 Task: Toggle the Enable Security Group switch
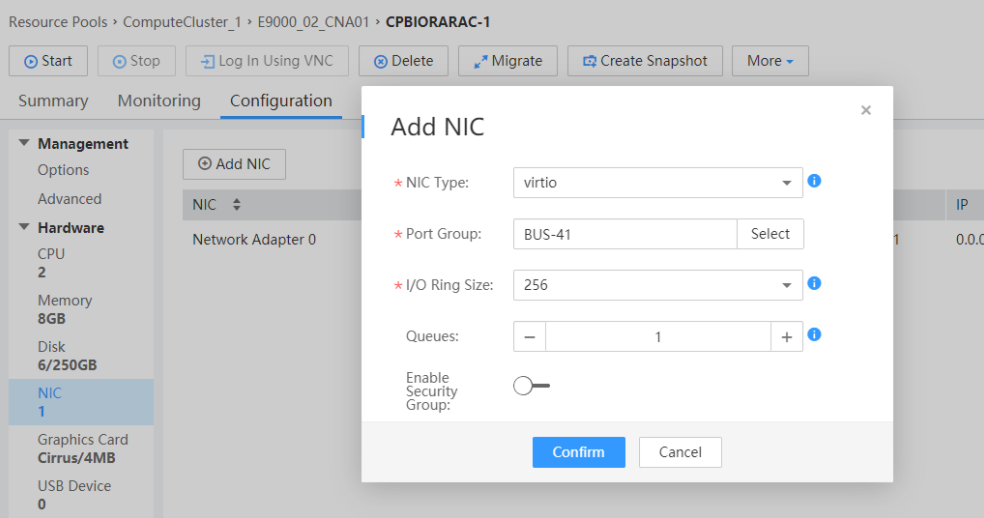pos(531,386)
